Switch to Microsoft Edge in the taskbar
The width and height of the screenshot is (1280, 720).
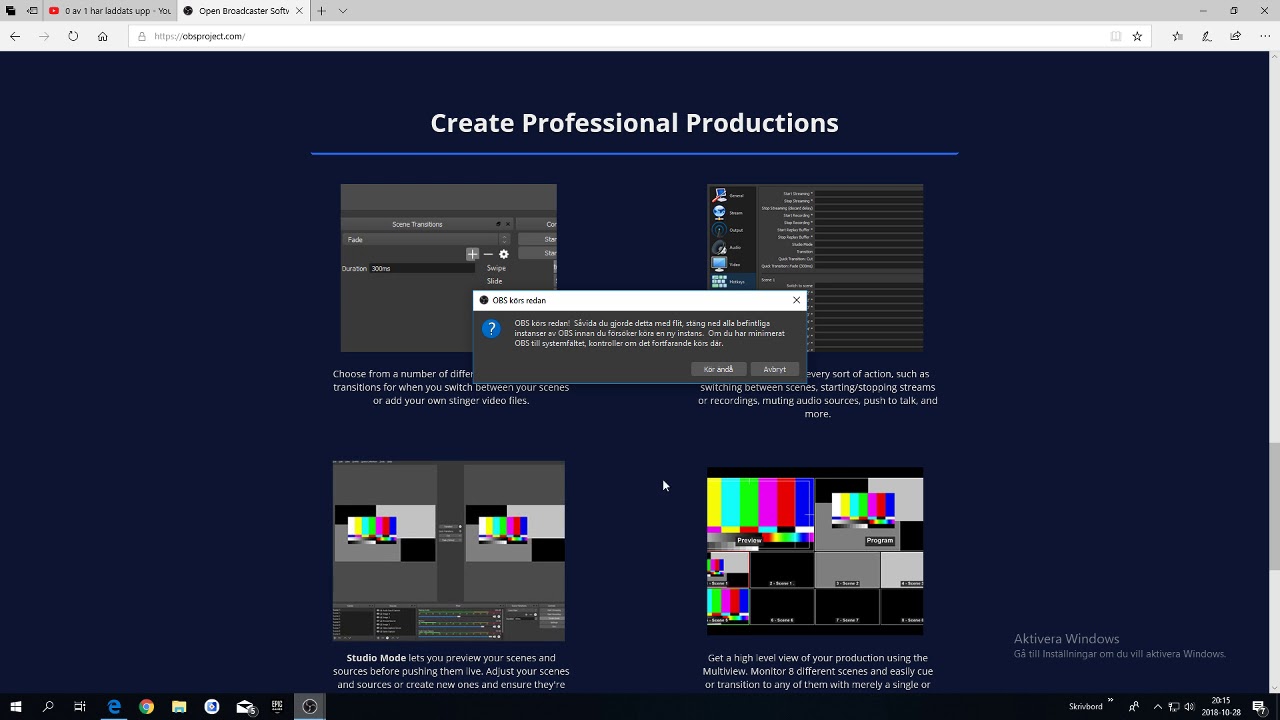coord(114,707)
